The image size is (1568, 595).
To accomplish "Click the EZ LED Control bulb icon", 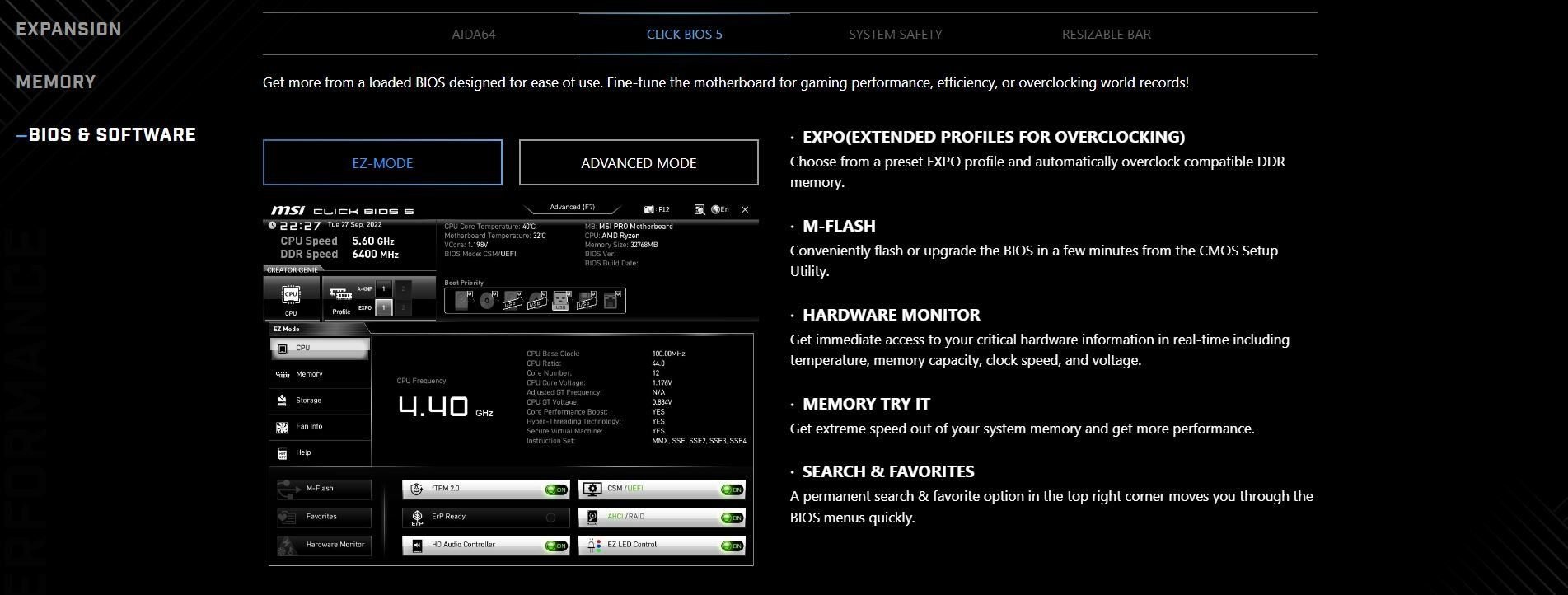I will pyautogui.click(x=592, y=545).
